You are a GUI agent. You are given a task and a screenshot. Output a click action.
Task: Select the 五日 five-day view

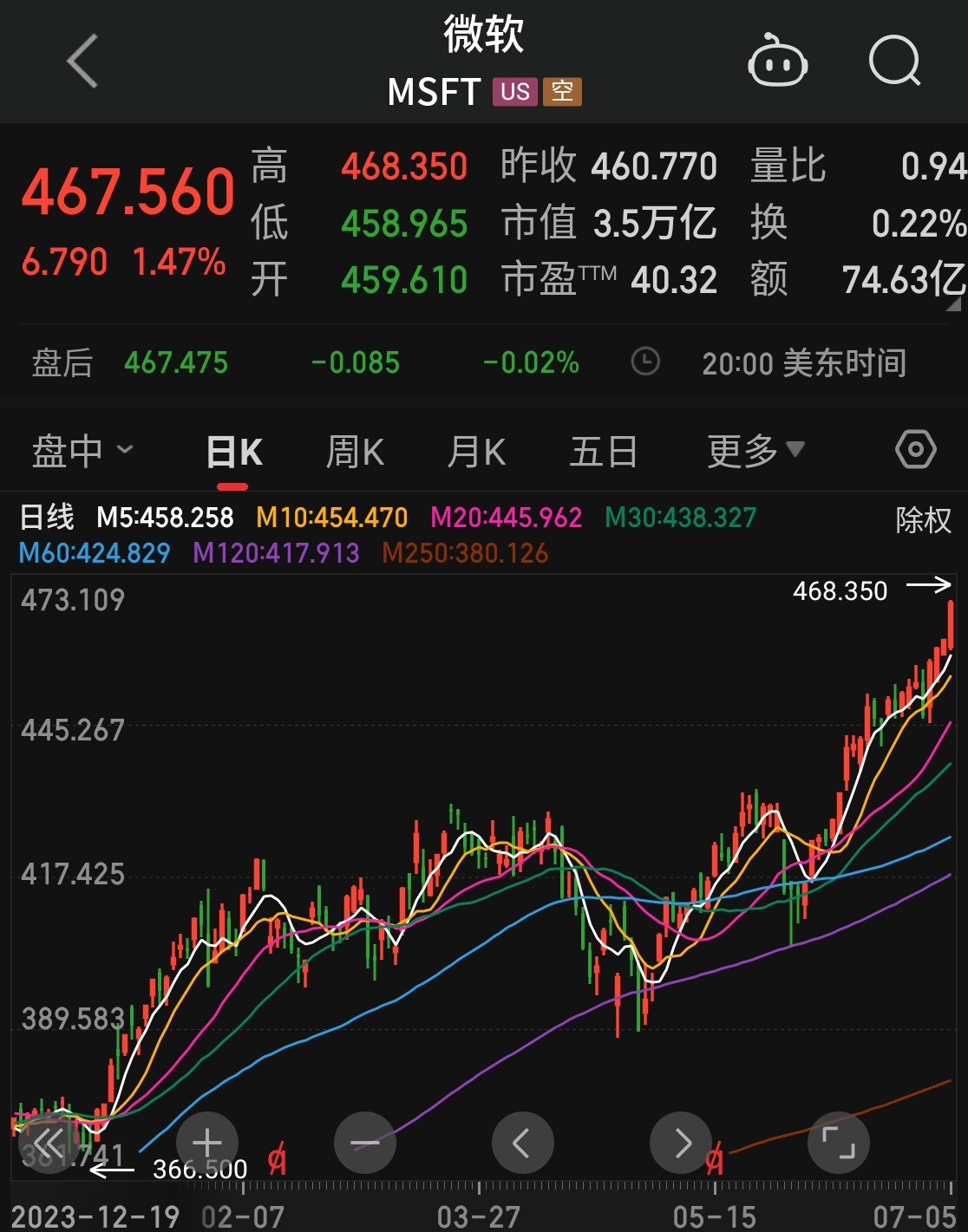605,449
